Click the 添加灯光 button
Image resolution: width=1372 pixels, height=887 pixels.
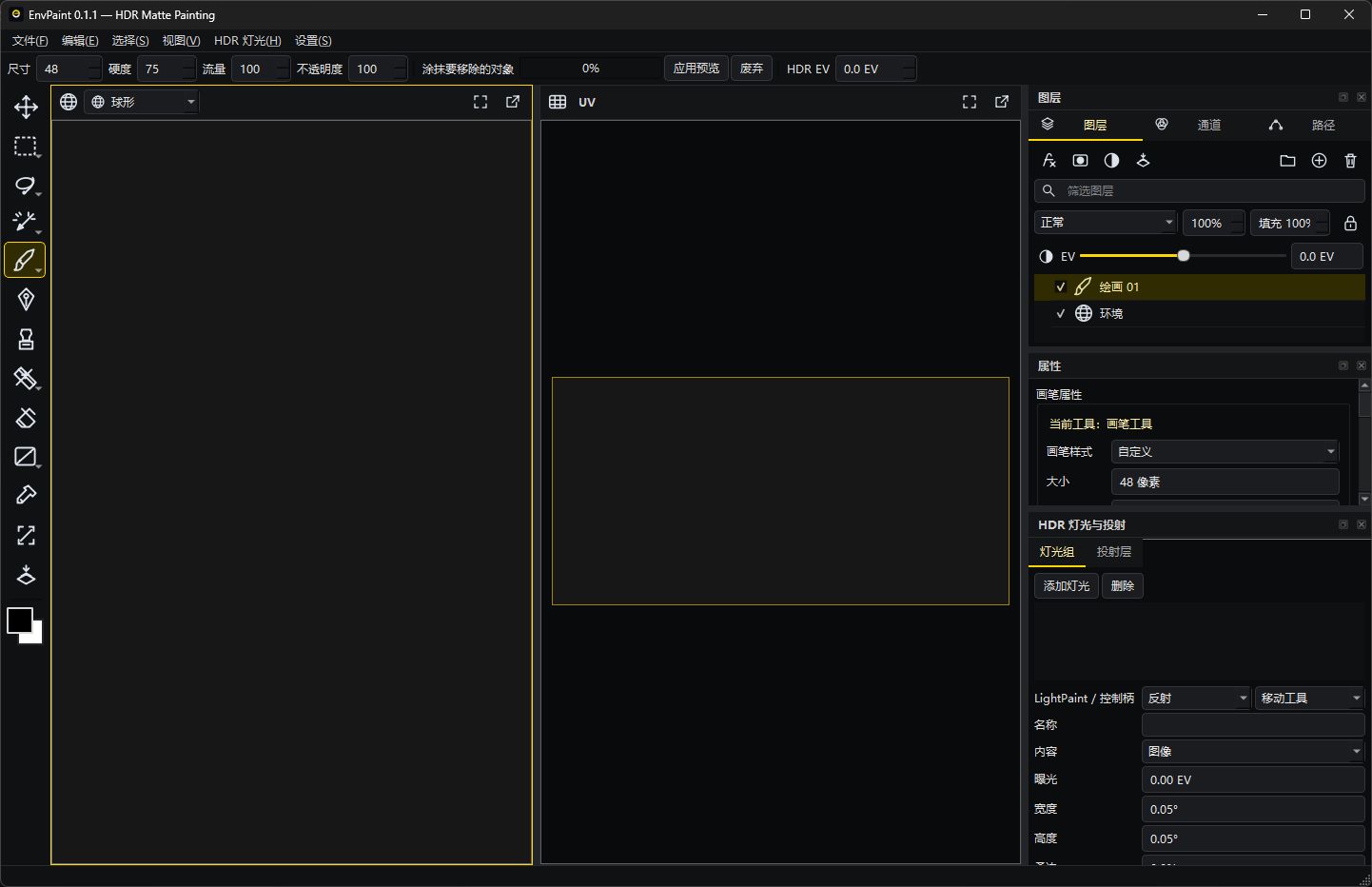click(1067, 586)
